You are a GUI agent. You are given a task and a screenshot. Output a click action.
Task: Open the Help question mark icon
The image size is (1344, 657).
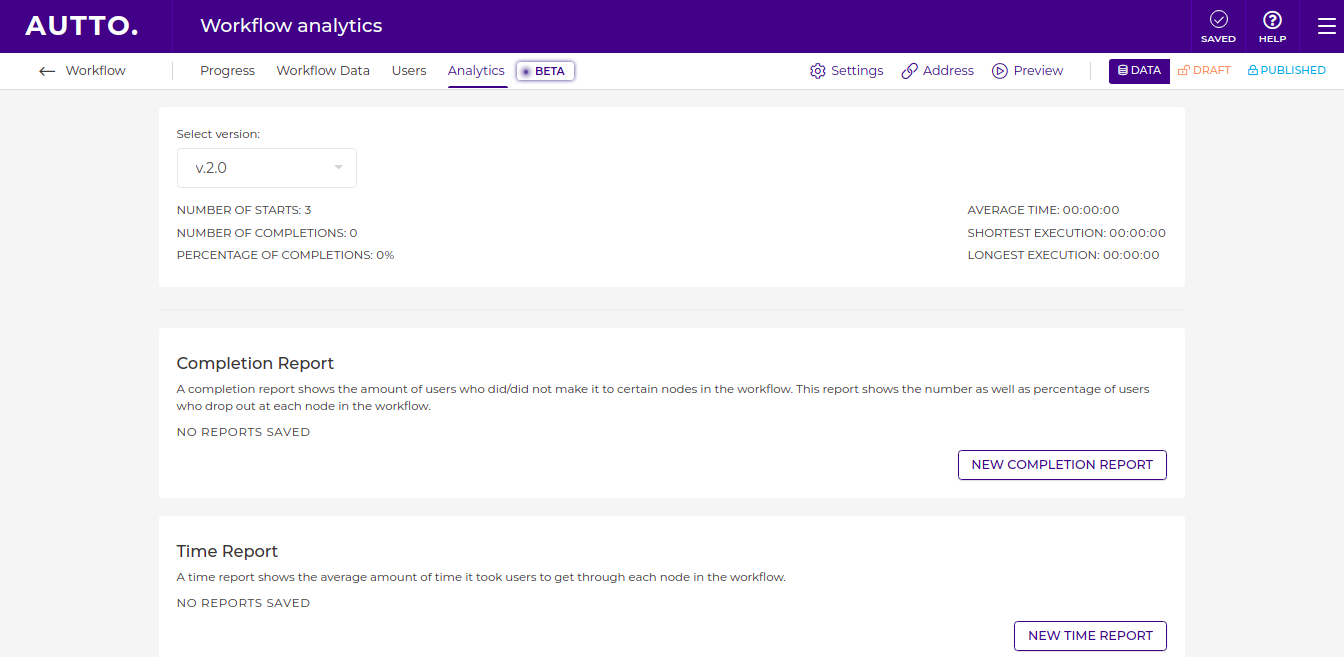pos(1272,20)
